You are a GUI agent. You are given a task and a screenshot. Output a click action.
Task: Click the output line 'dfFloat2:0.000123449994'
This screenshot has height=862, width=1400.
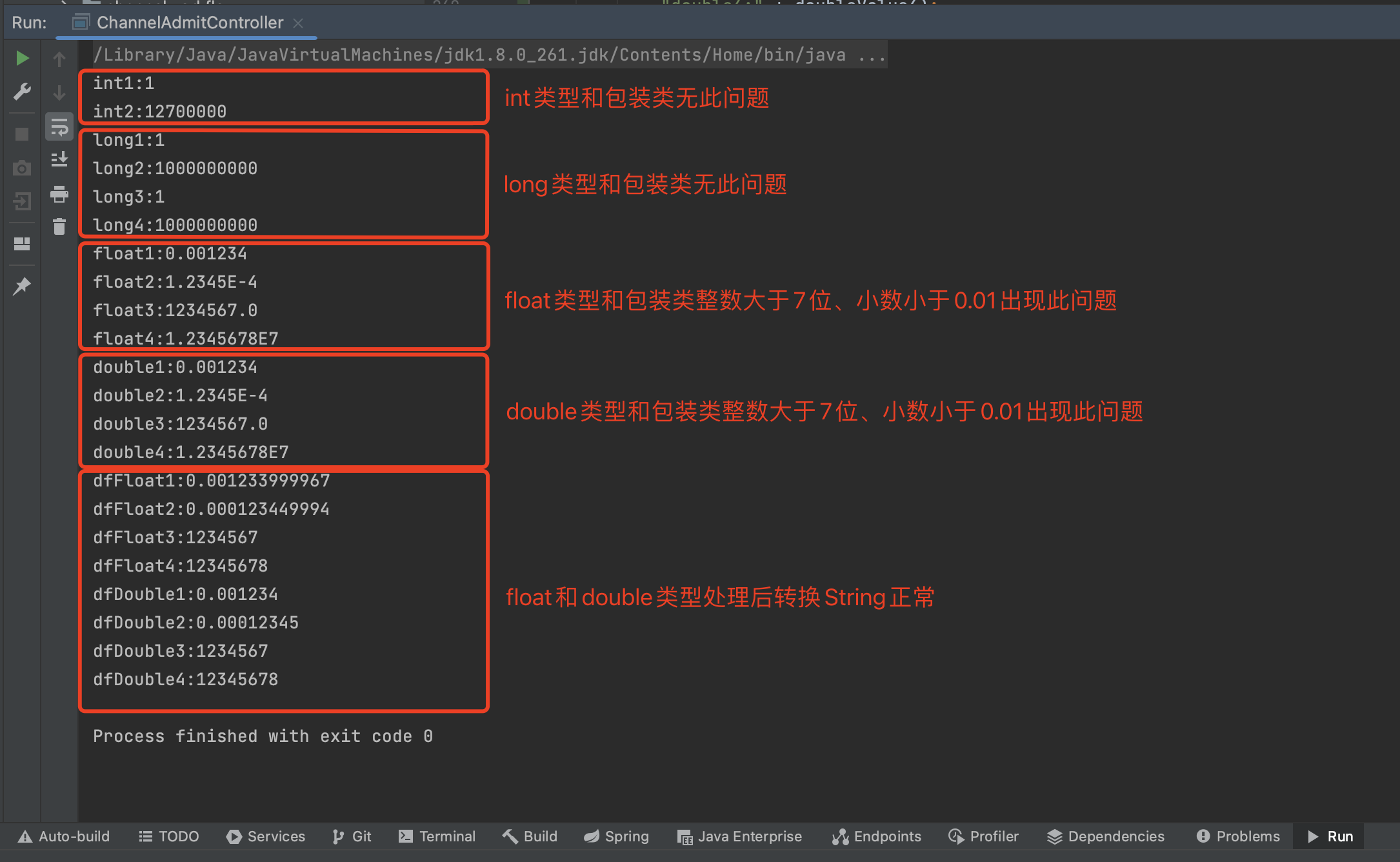click(211, 509)
